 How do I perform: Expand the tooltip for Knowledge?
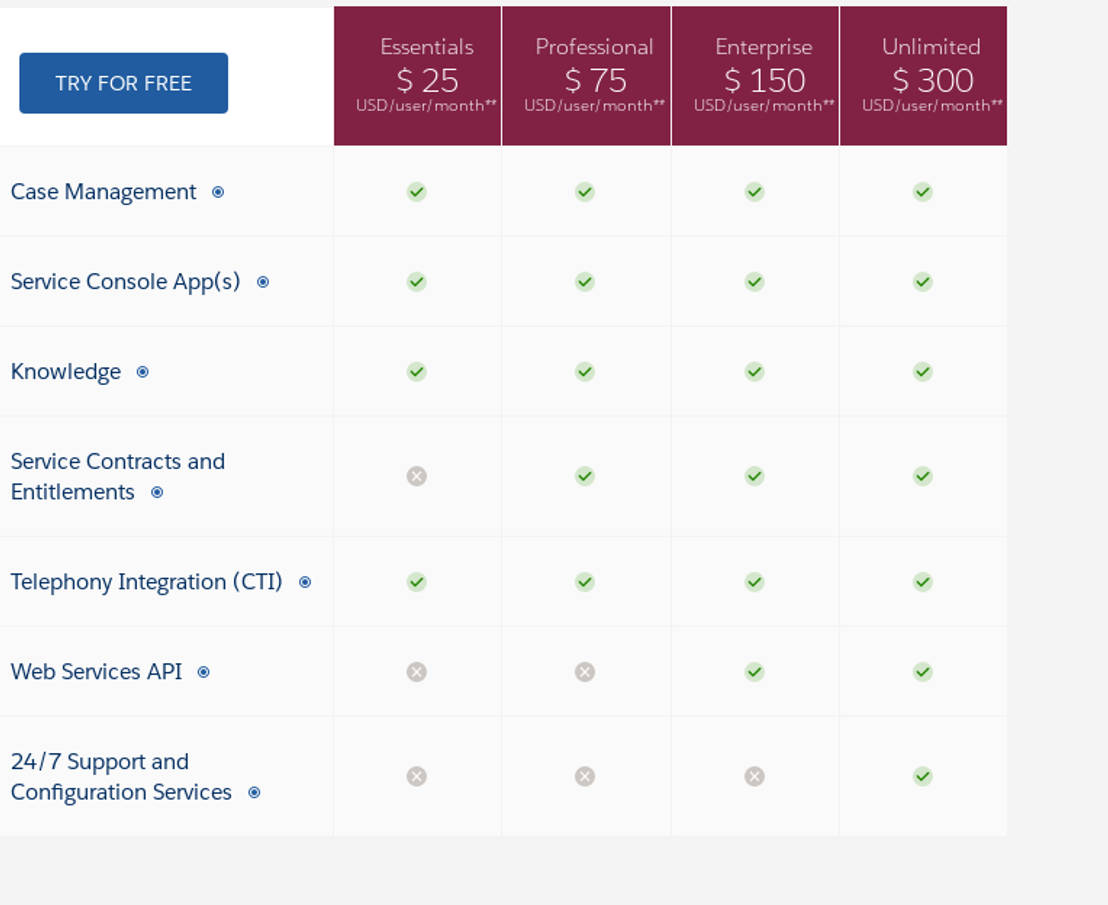[x=142, y=372]
